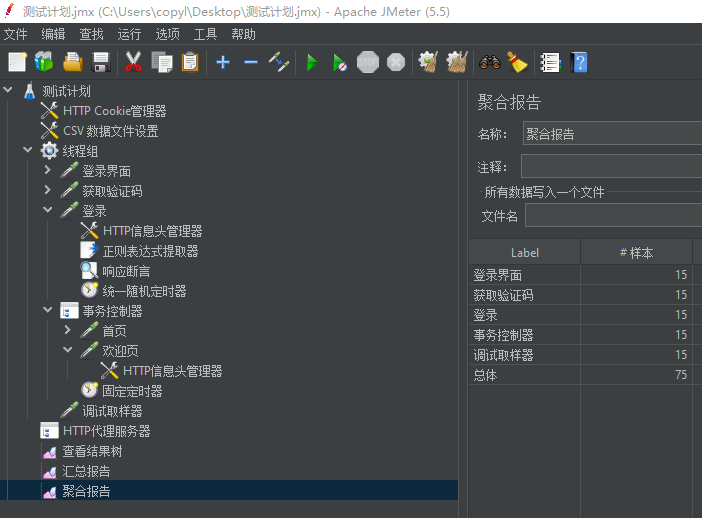Open the 文件 menu
Viewport: 702px width, 518px height.
pos(16,34)
